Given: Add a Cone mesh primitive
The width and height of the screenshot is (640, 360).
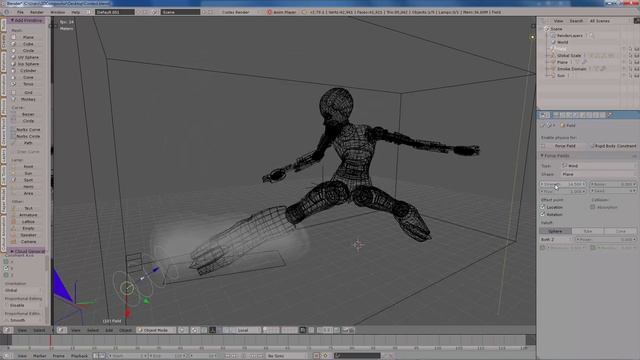Looking at the screenshot, I should (28, 77).
